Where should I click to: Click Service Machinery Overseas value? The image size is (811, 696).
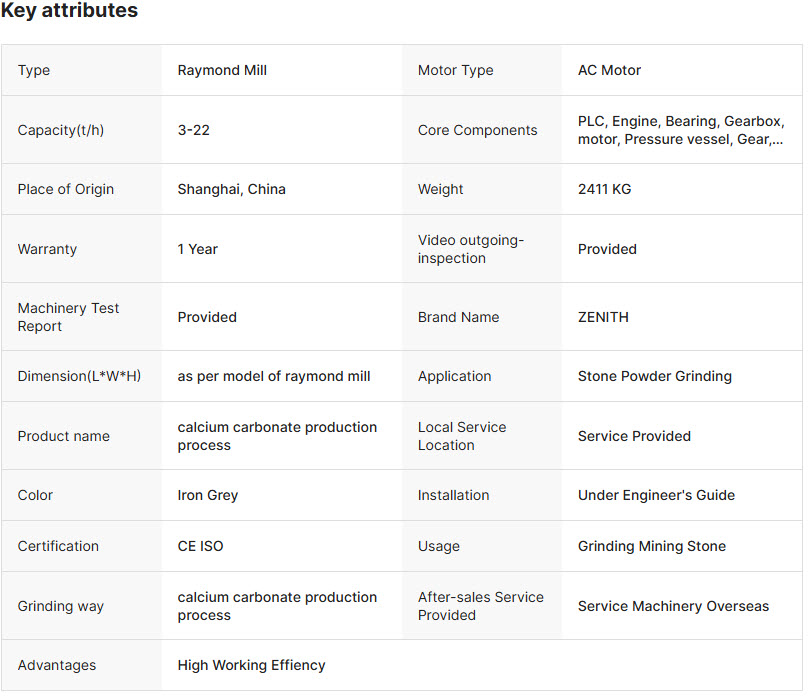pos(673,606)
